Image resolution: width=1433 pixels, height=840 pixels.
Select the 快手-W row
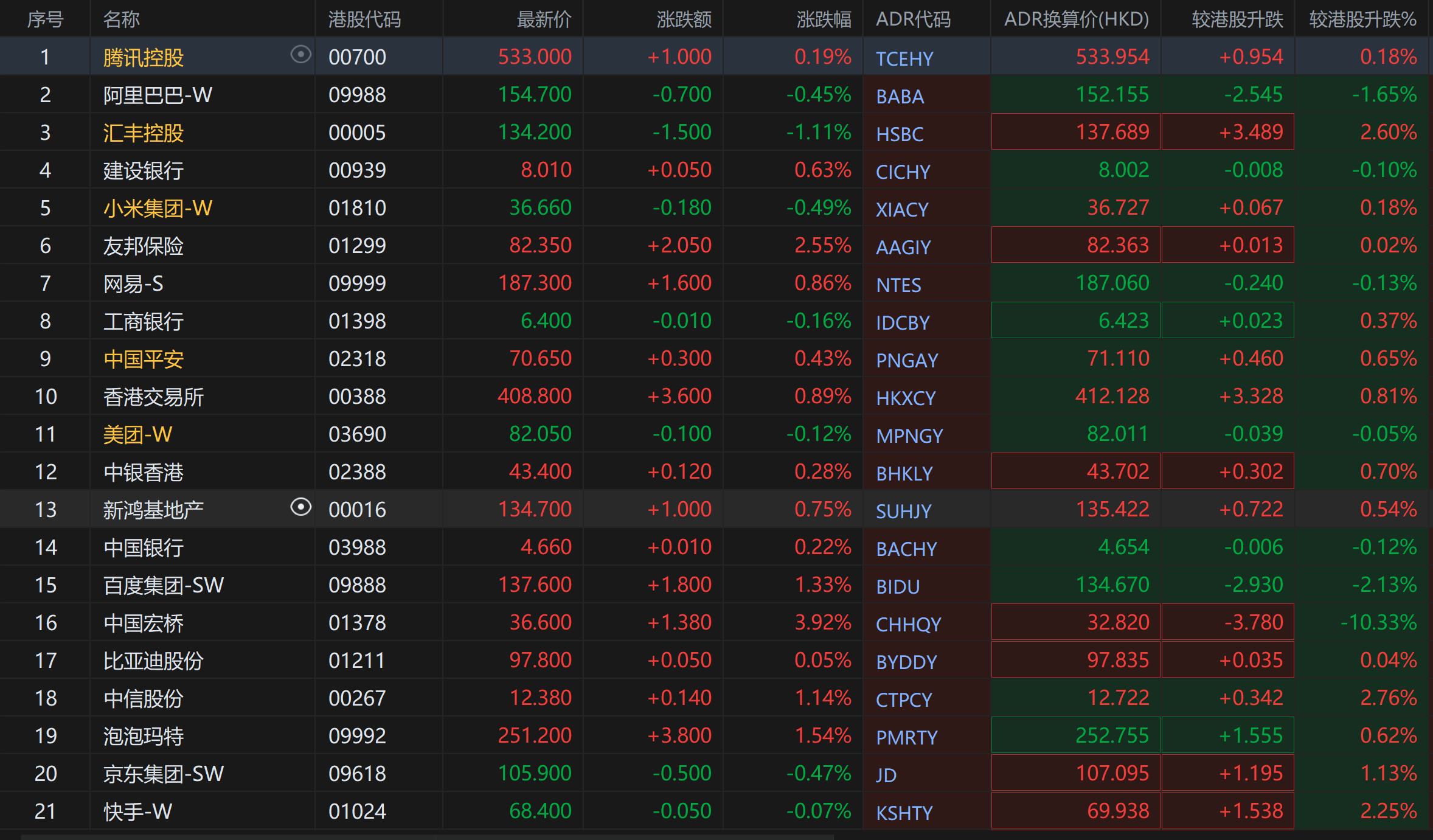(137, 811)
